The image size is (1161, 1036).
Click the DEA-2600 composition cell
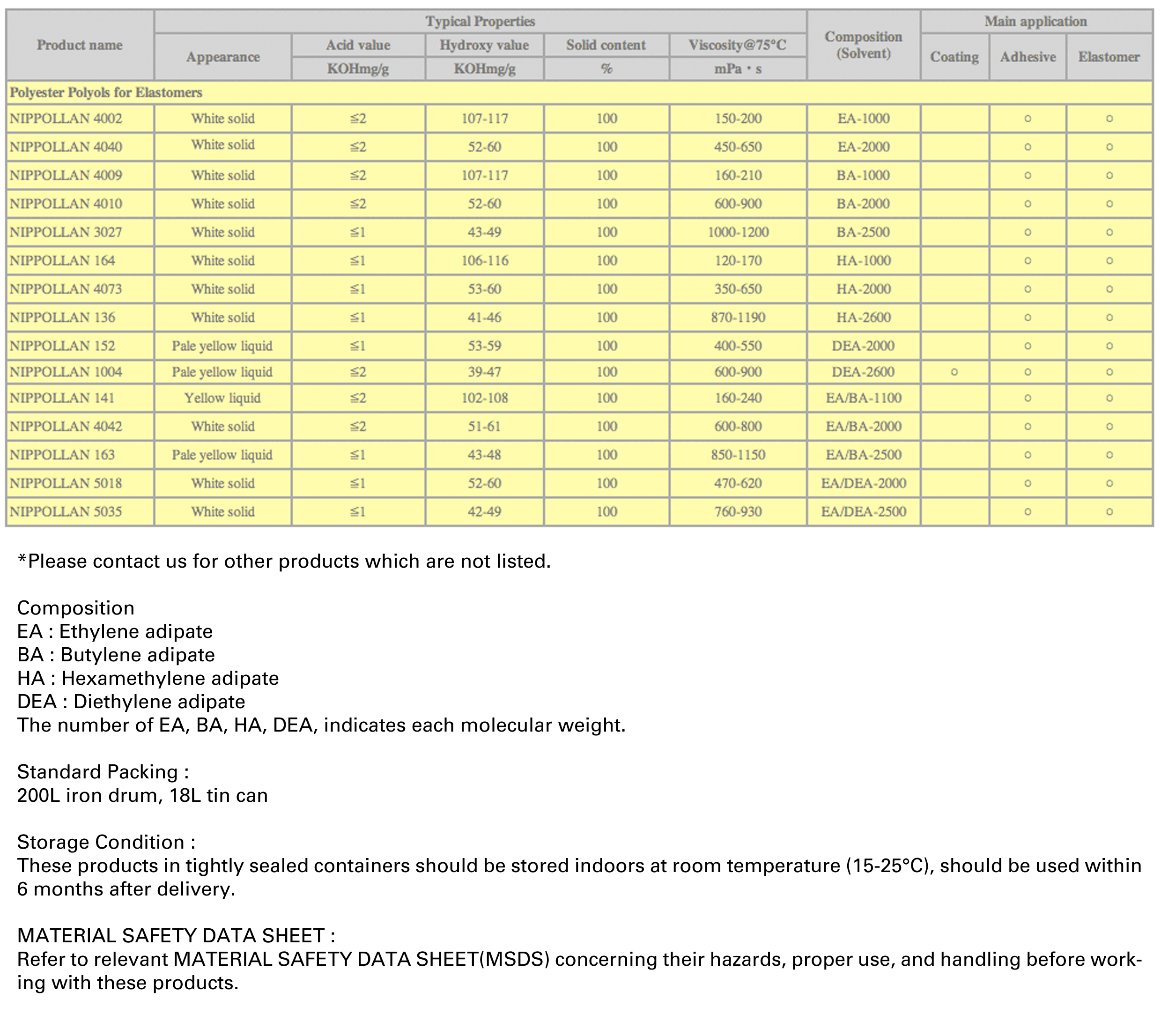pos(863,372)
